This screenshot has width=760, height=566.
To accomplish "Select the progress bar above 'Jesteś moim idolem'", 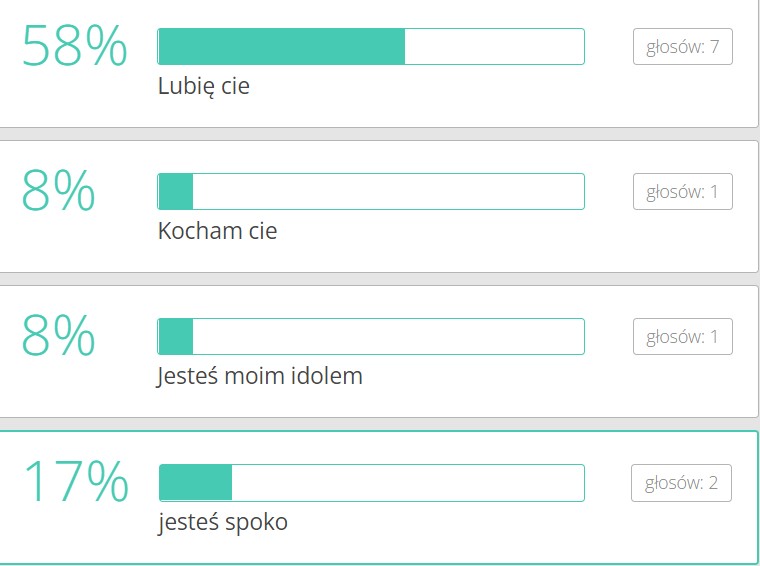I will coord(371,337).
